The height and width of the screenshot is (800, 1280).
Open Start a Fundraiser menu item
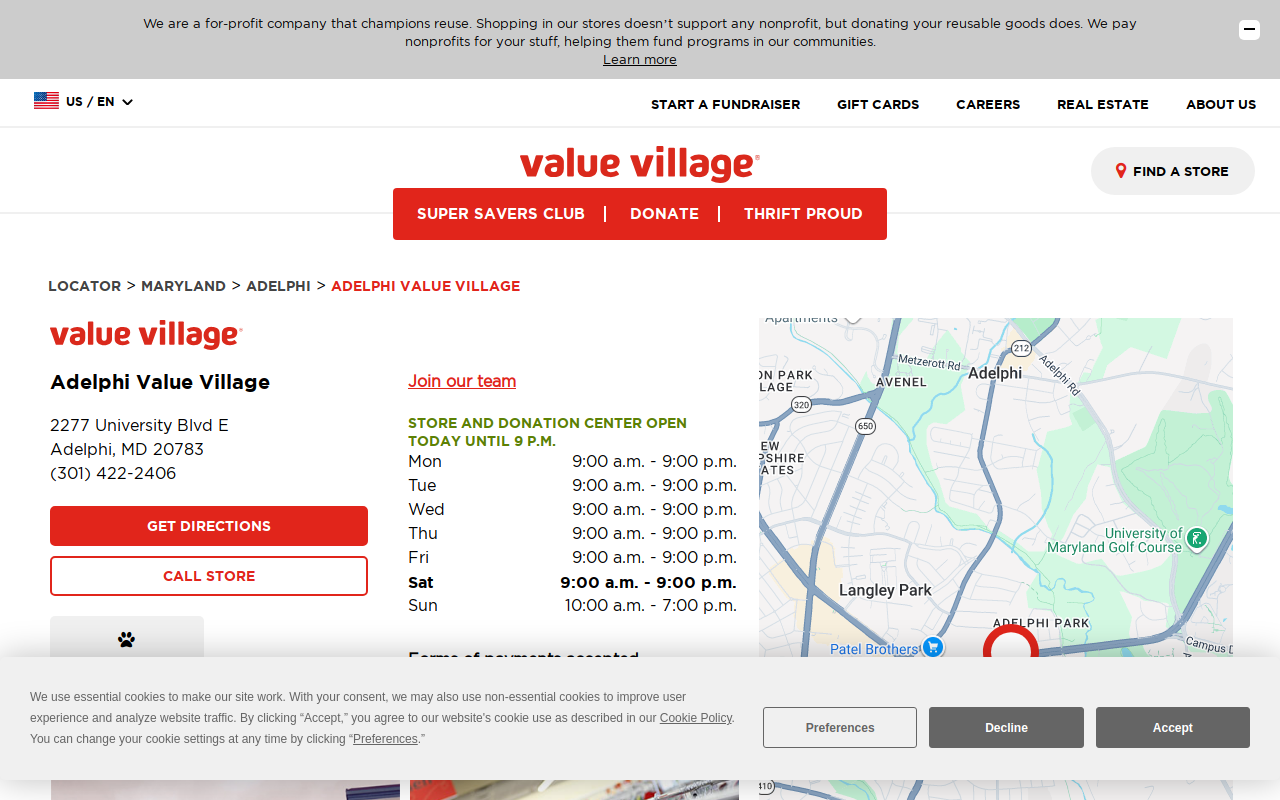click(x=725, y=104)
